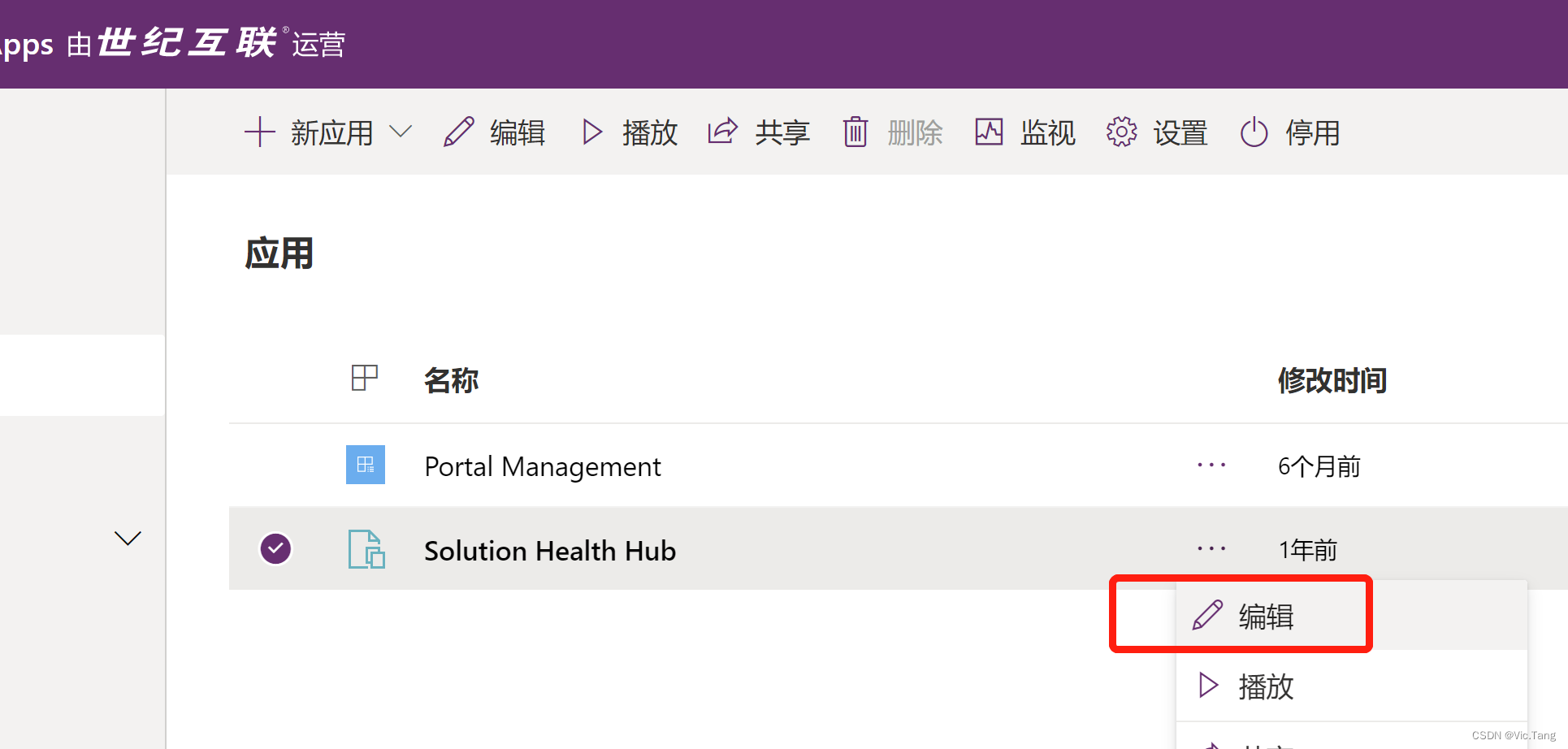Screen dimensions: 1568x749
Task: Open 设置 in the toolbar
Action: coord(1180,132)
